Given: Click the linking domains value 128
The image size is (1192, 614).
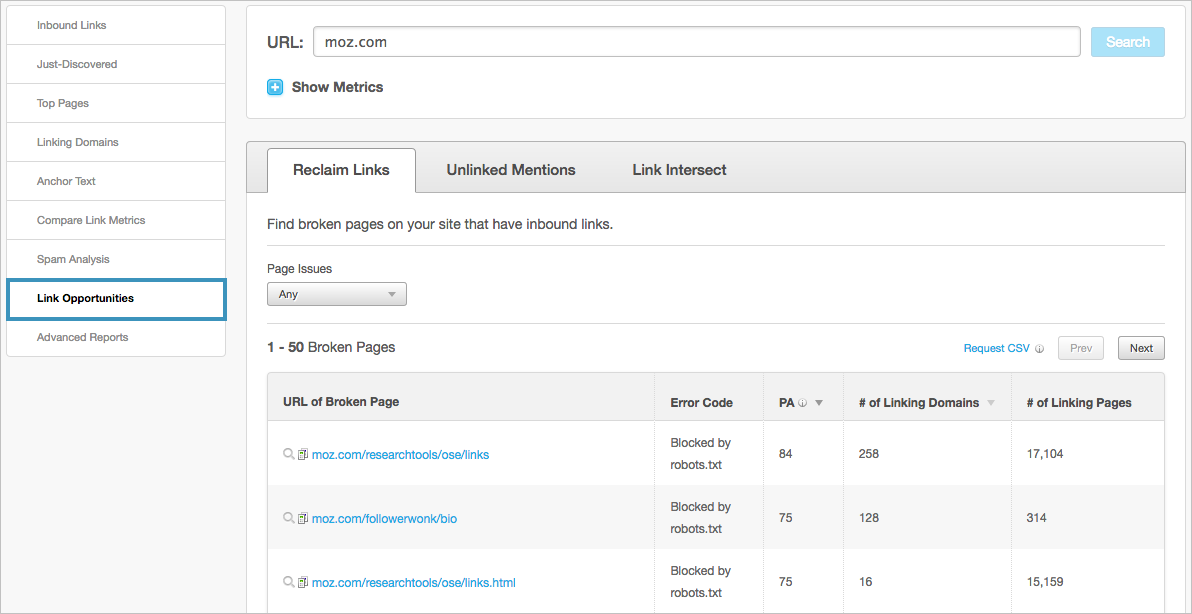Looking at the screenshot, I should (x=869, y=518).
